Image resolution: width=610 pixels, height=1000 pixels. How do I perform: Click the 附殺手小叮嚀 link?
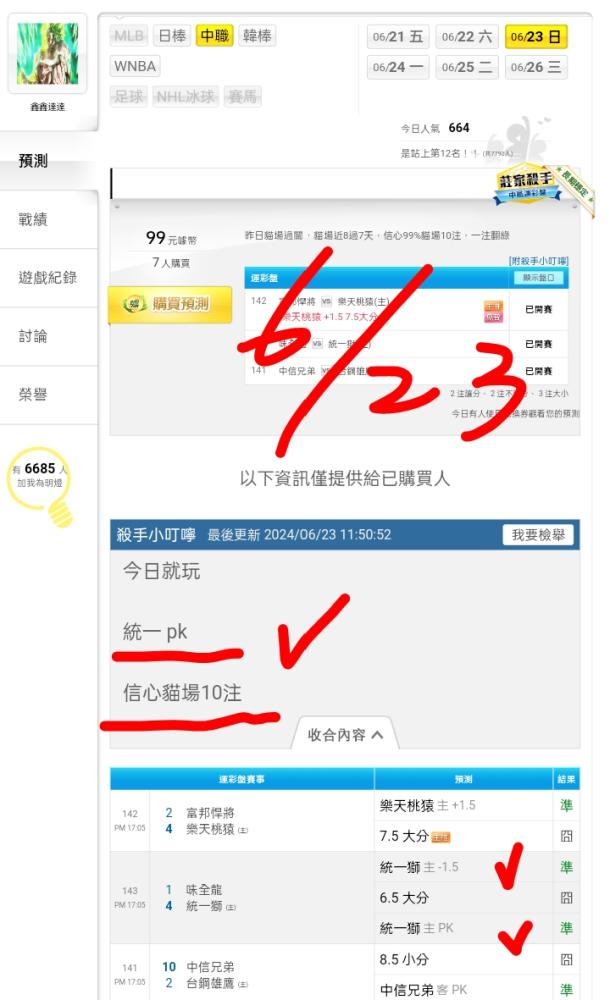click(538, 261)
